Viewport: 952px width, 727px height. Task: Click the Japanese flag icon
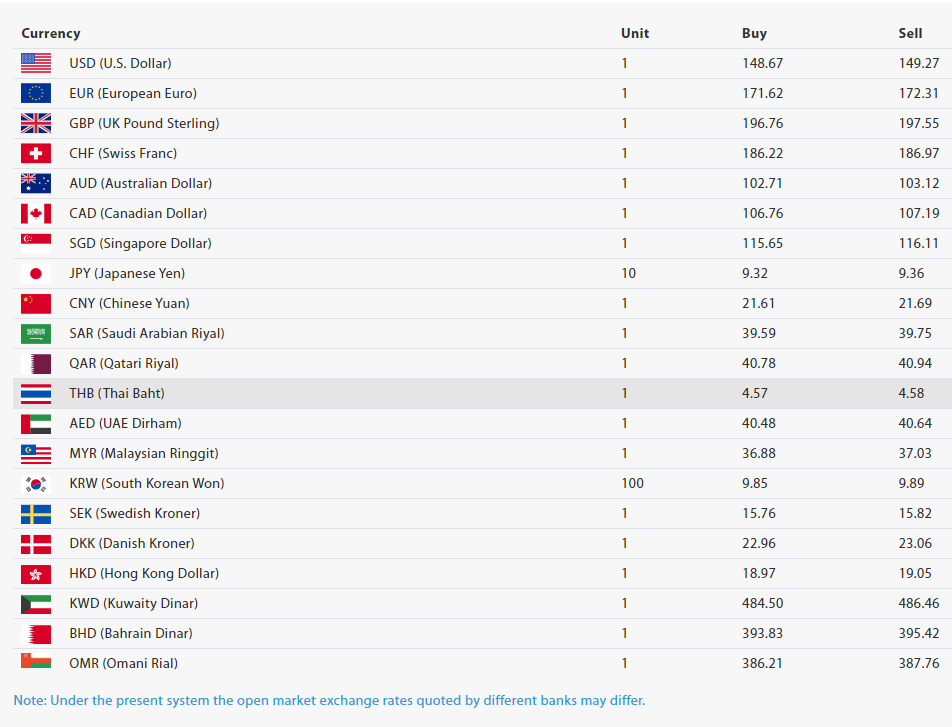tap(36, 273)
